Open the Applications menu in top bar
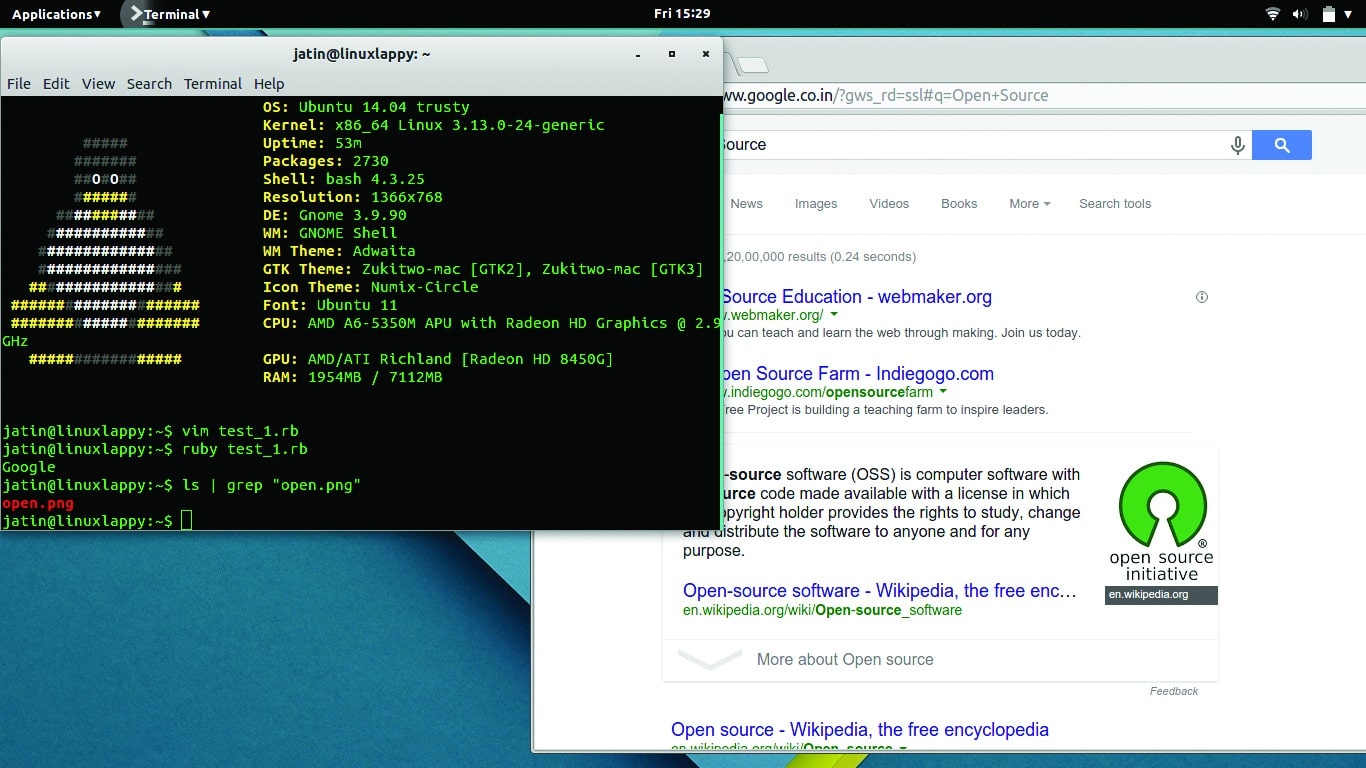The image size is (1366, 768). point(56,14)
